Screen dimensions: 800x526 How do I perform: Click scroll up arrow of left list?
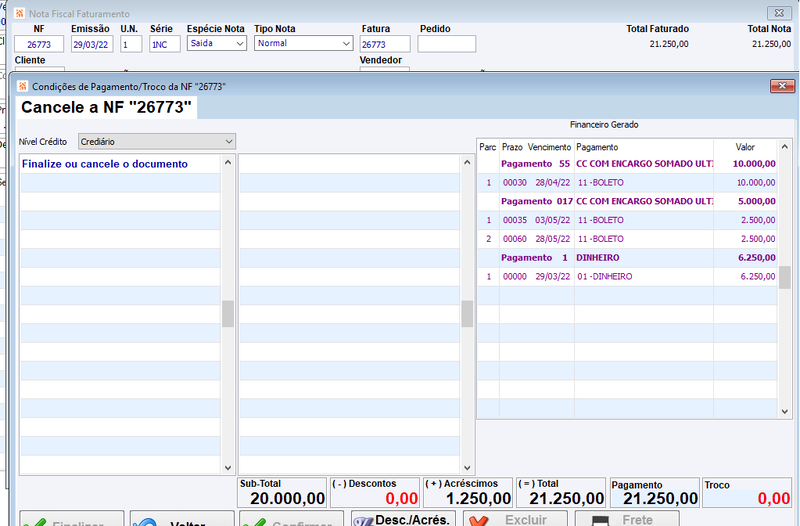pos(228,163)
